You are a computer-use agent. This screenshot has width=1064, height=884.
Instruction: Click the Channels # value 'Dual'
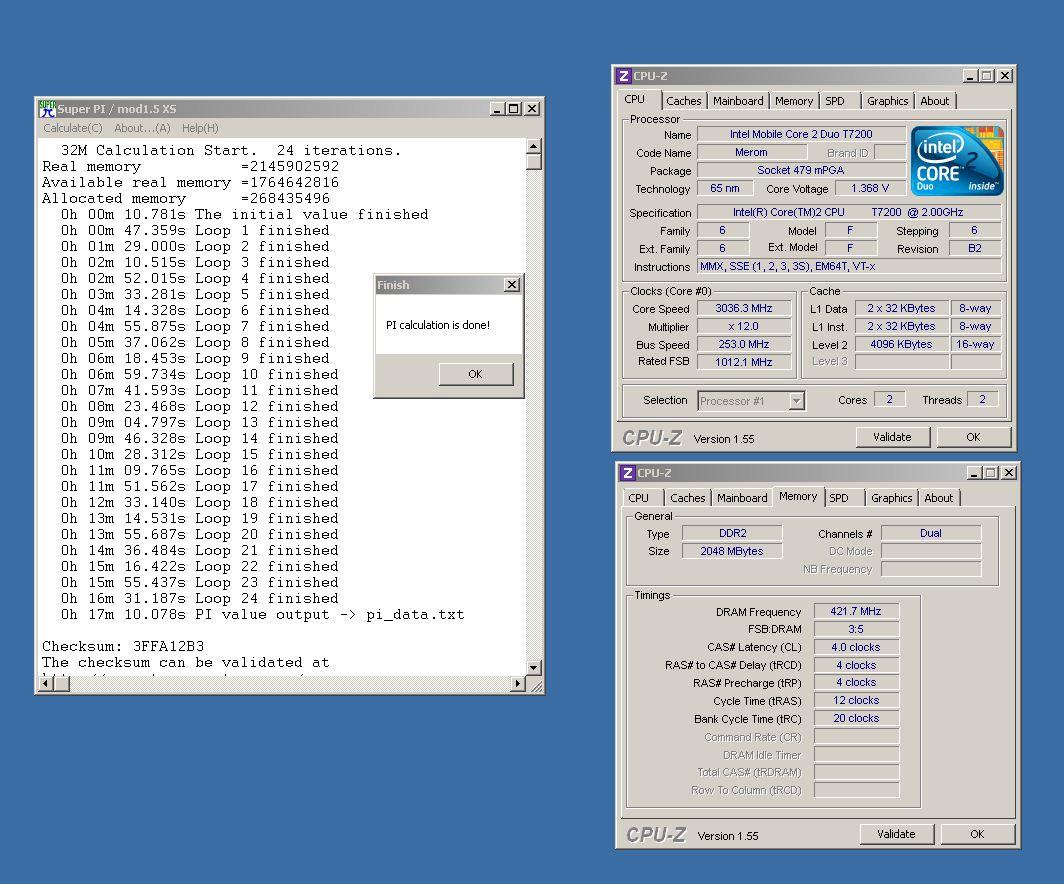(931, 533)
